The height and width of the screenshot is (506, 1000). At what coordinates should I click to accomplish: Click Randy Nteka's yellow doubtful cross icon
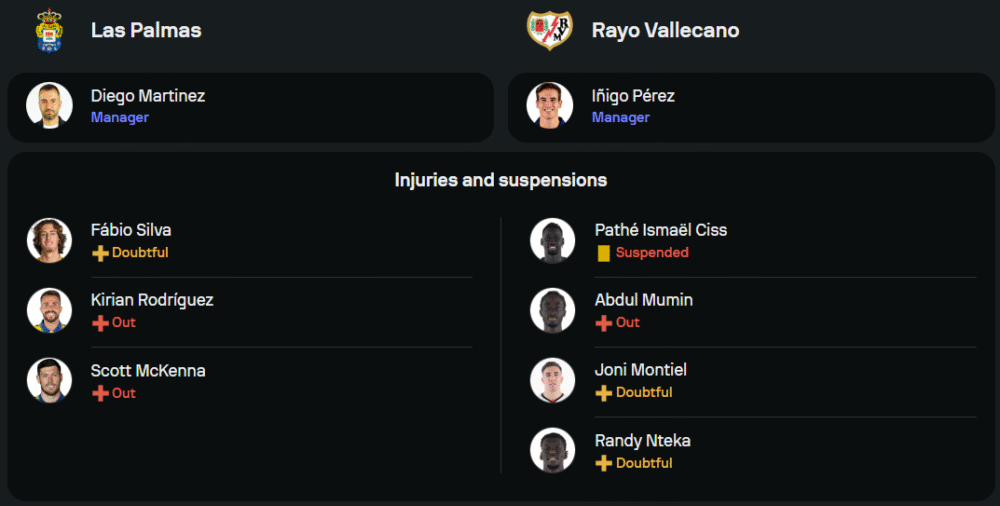click(x=603, y=463)
